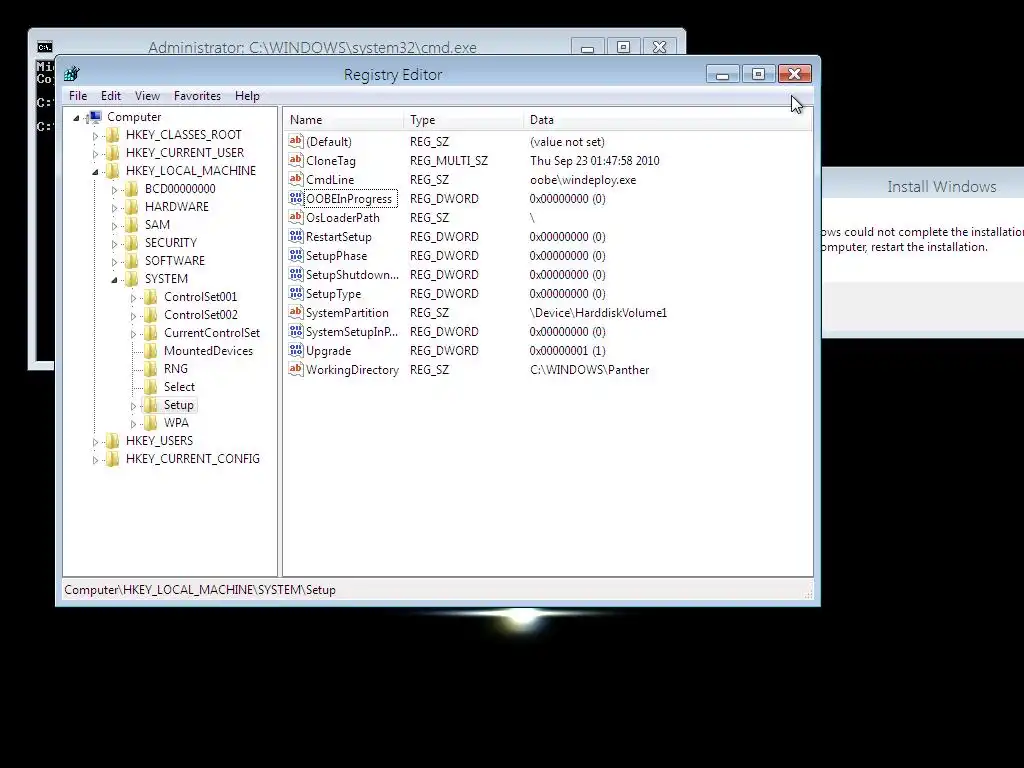This screenshot has width=1024, height=768.
Task: Minimize the cmd.exe window
Action: pyautogui.click(x=587, y=48)
